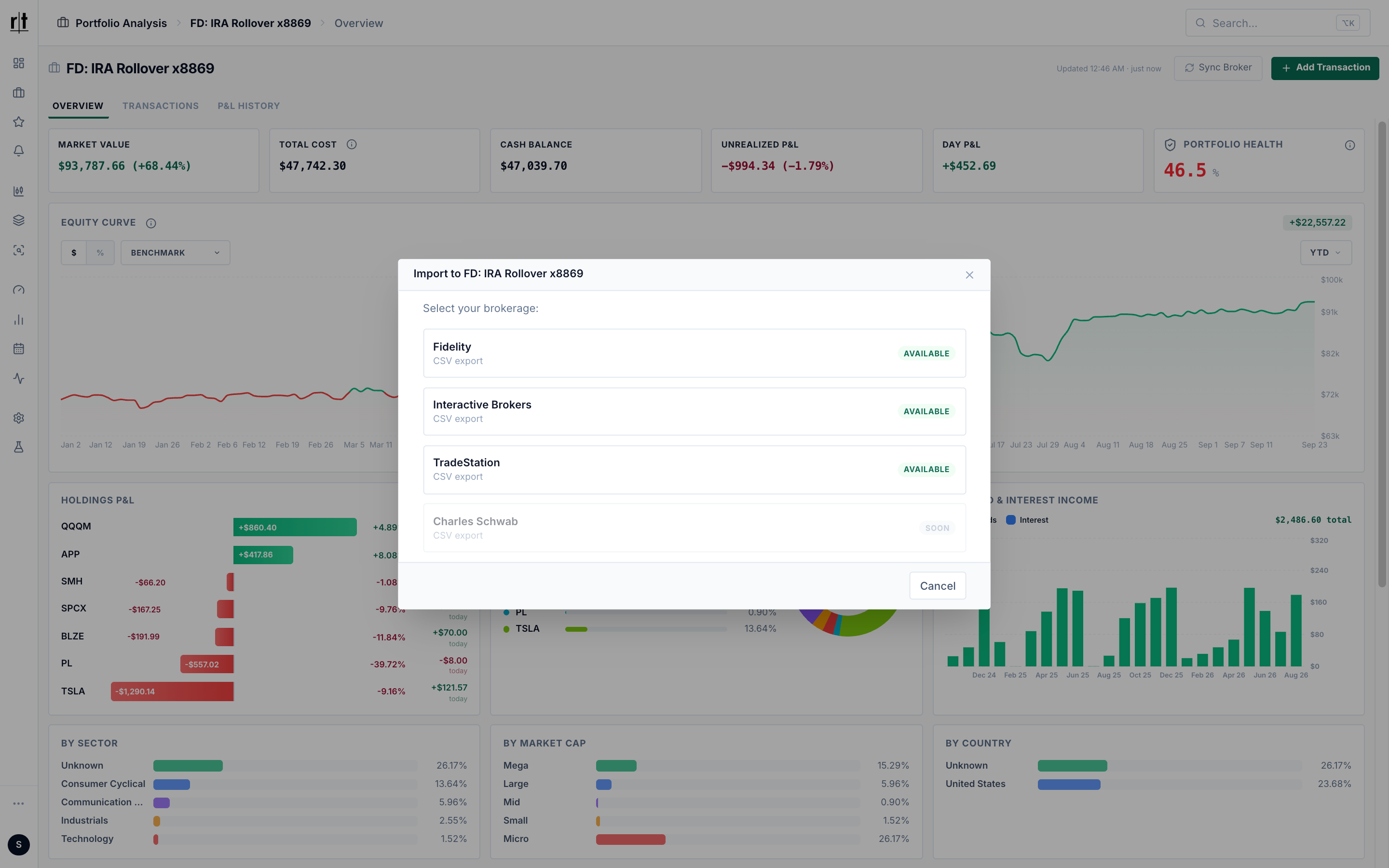This screenshot has width=1389, height=868.
Task: Click the Charles Schwab coming soon option
Action: tap(694, 528)
